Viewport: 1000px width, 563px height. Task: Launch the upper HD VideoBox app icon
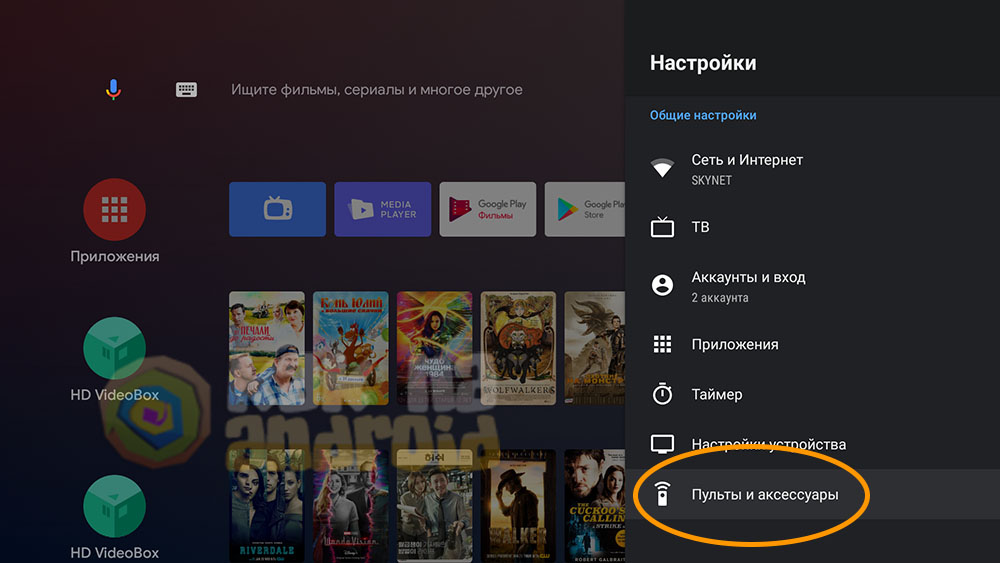pos(115,347)
